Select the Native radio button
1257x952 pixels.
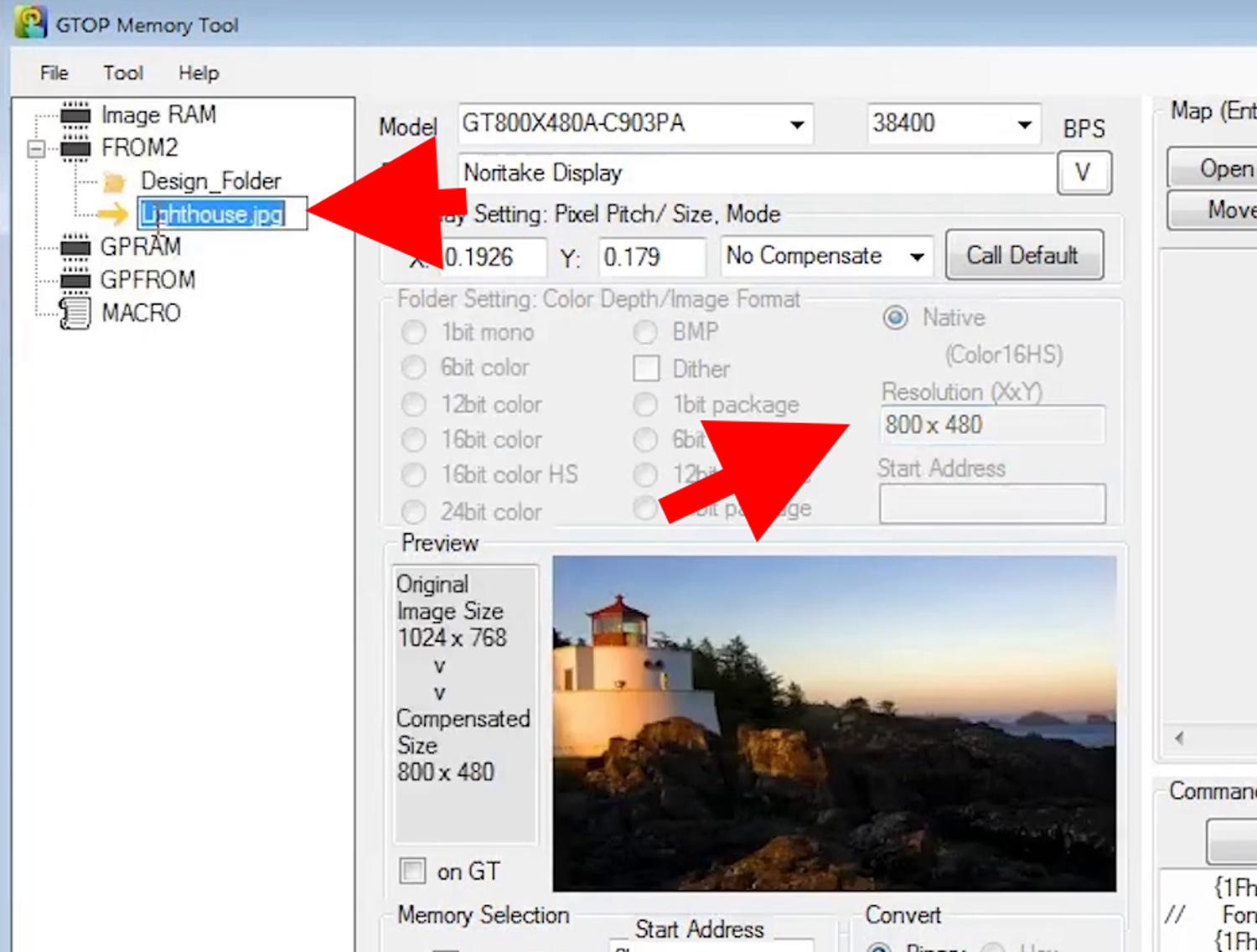(895, 318)
